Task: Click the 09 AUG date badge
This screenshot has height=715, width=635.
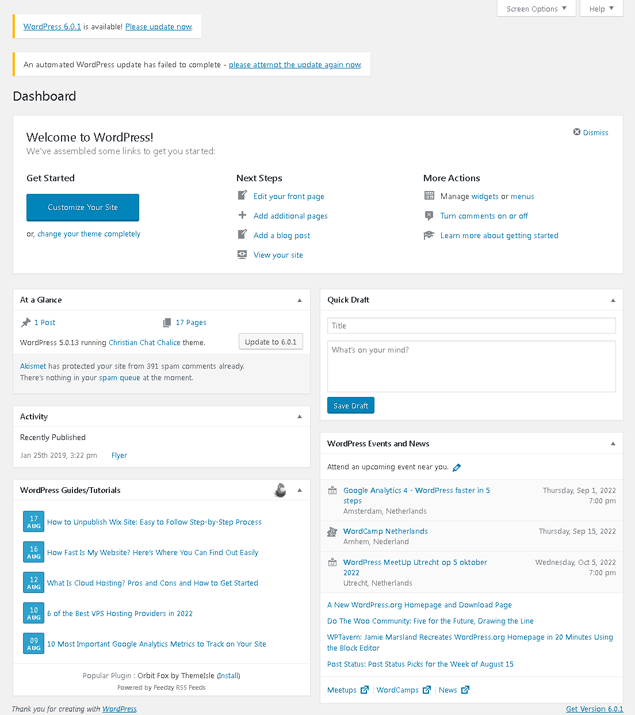Action: [34, 644]
